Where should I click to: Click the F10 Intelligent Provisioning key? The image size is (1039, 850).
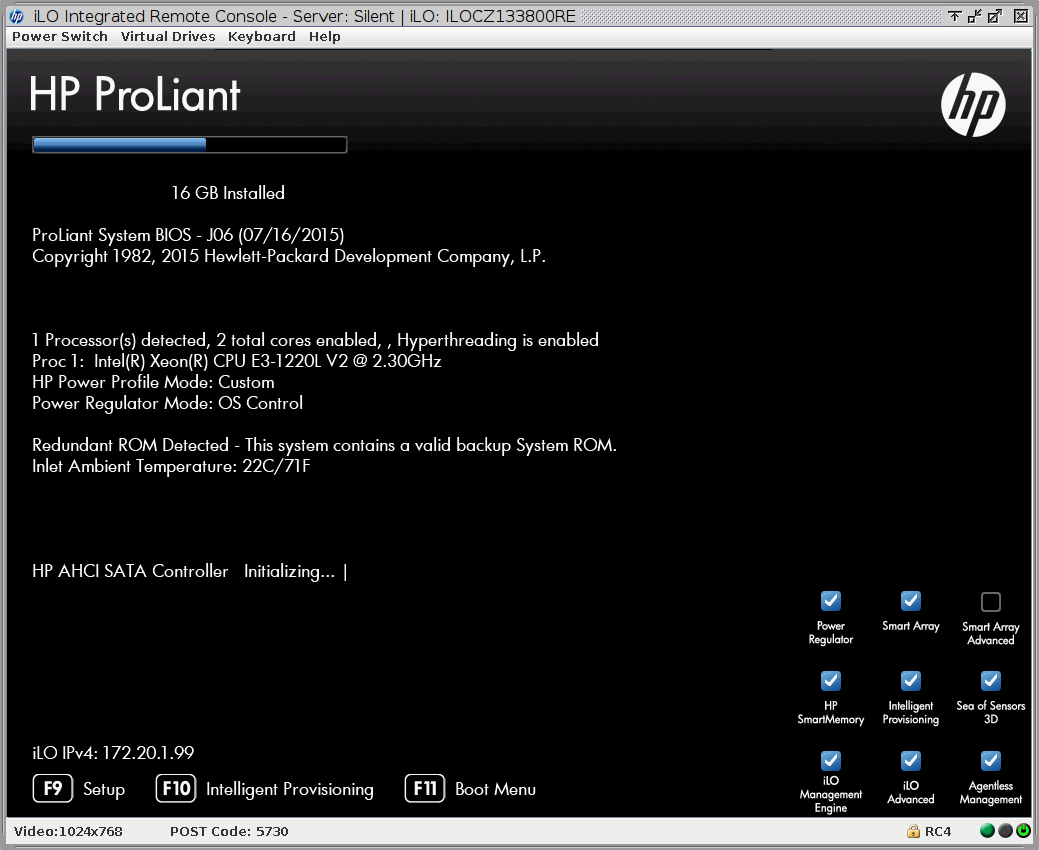(x=176, y=788)
